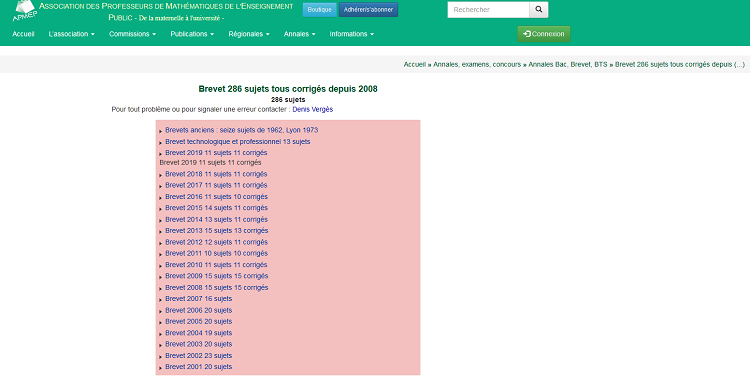Expand the Annales dropdown menu
The image size is (750, 385).
pos(299,34)
